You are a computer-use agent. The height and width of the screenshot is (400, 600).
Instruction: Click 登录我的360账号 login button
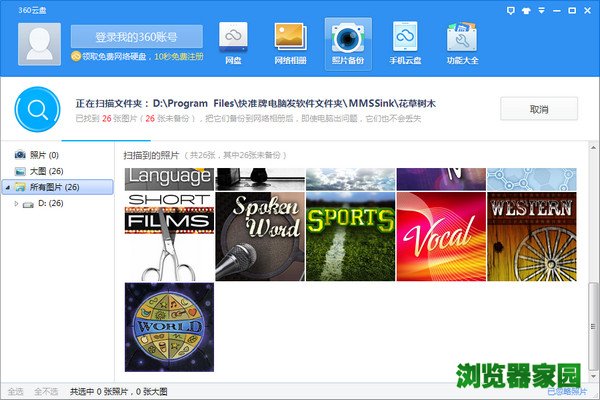point(136,37)
